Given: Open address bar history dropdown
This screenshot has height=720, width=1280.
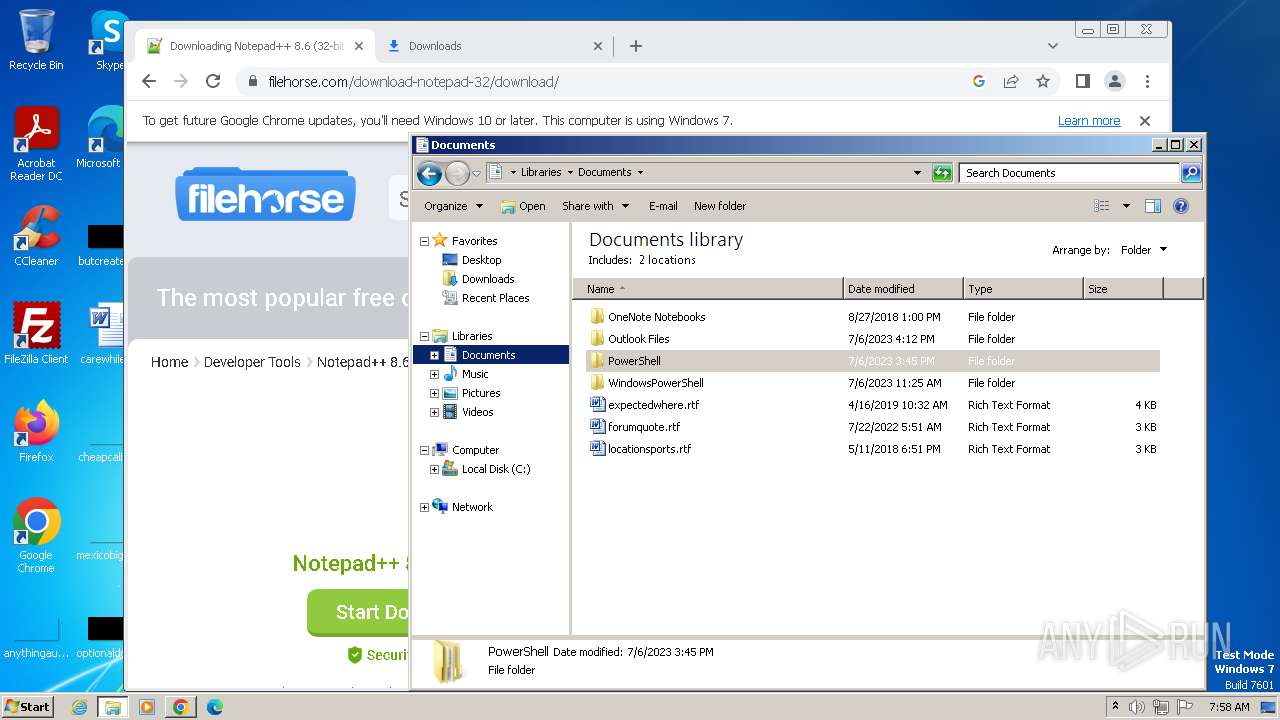Looking at the screenshot, I should 917,173.
